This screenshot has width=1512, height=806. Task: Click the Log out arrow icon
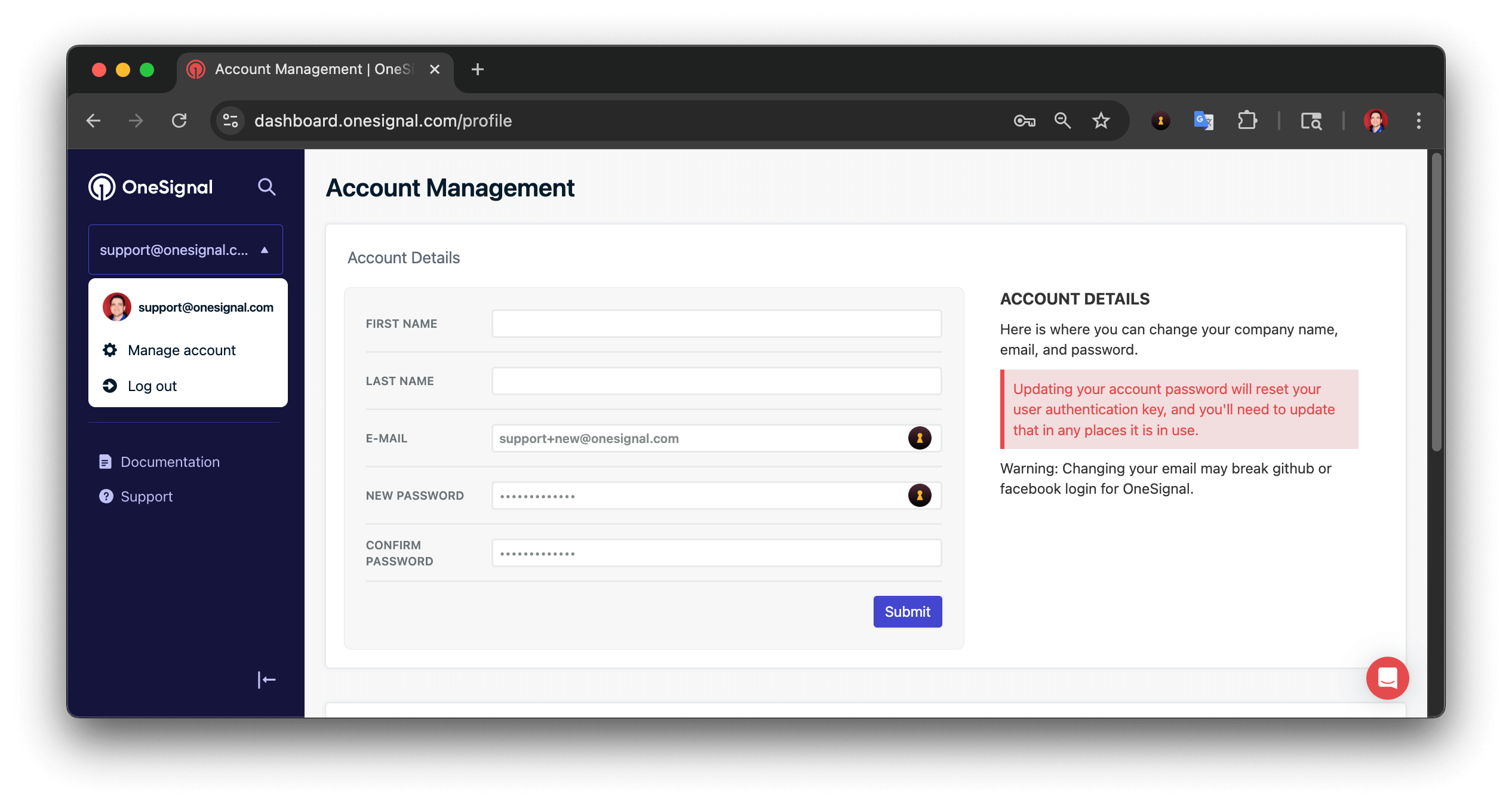(110, 386)
